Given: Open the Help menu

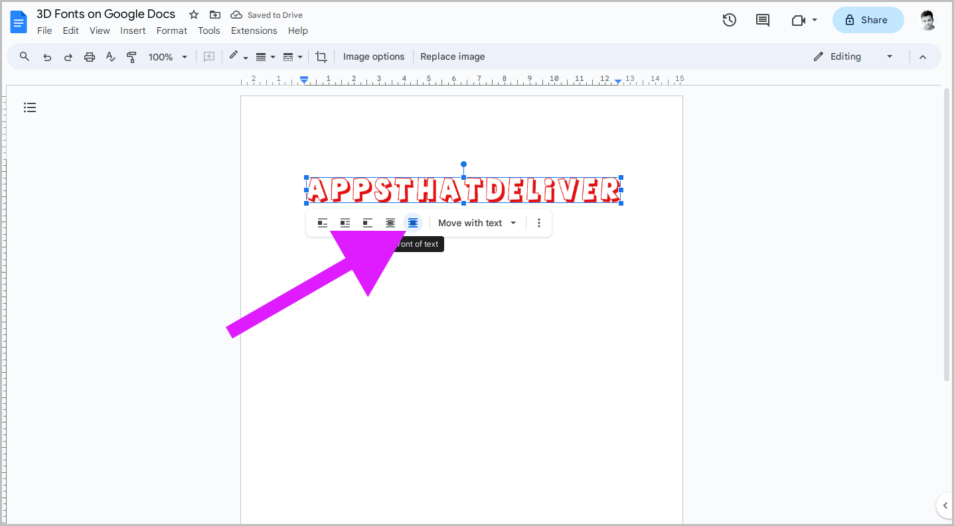Looking at the screenshot, I should (x=298, y=30).
